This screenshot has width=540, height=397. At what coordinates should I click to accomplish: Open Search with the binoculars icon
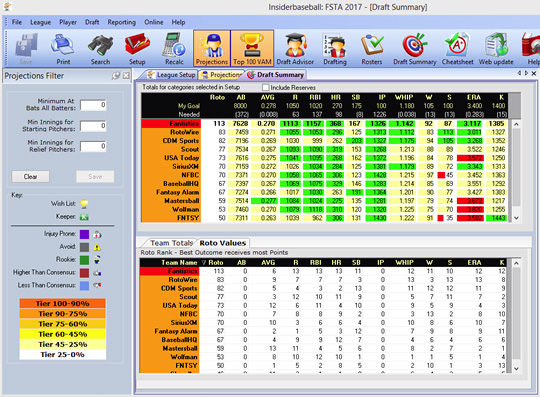100,48
